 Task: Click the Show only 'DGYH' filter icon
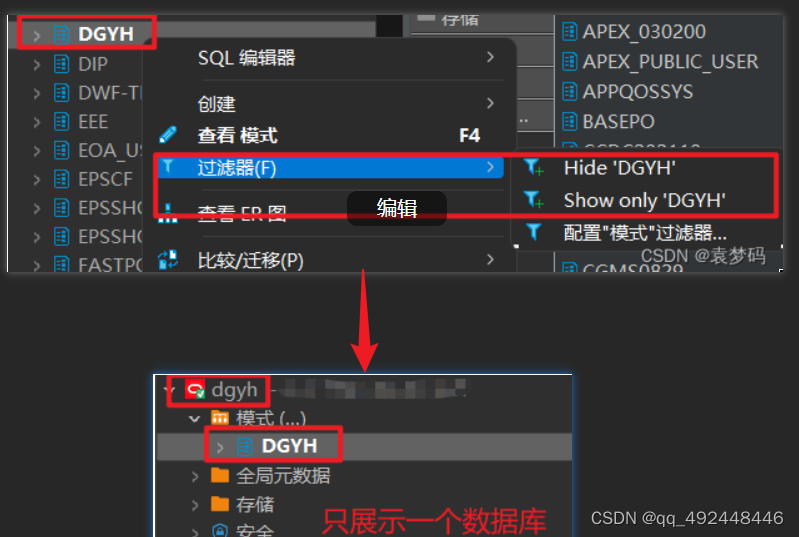[x=534, y=199]
